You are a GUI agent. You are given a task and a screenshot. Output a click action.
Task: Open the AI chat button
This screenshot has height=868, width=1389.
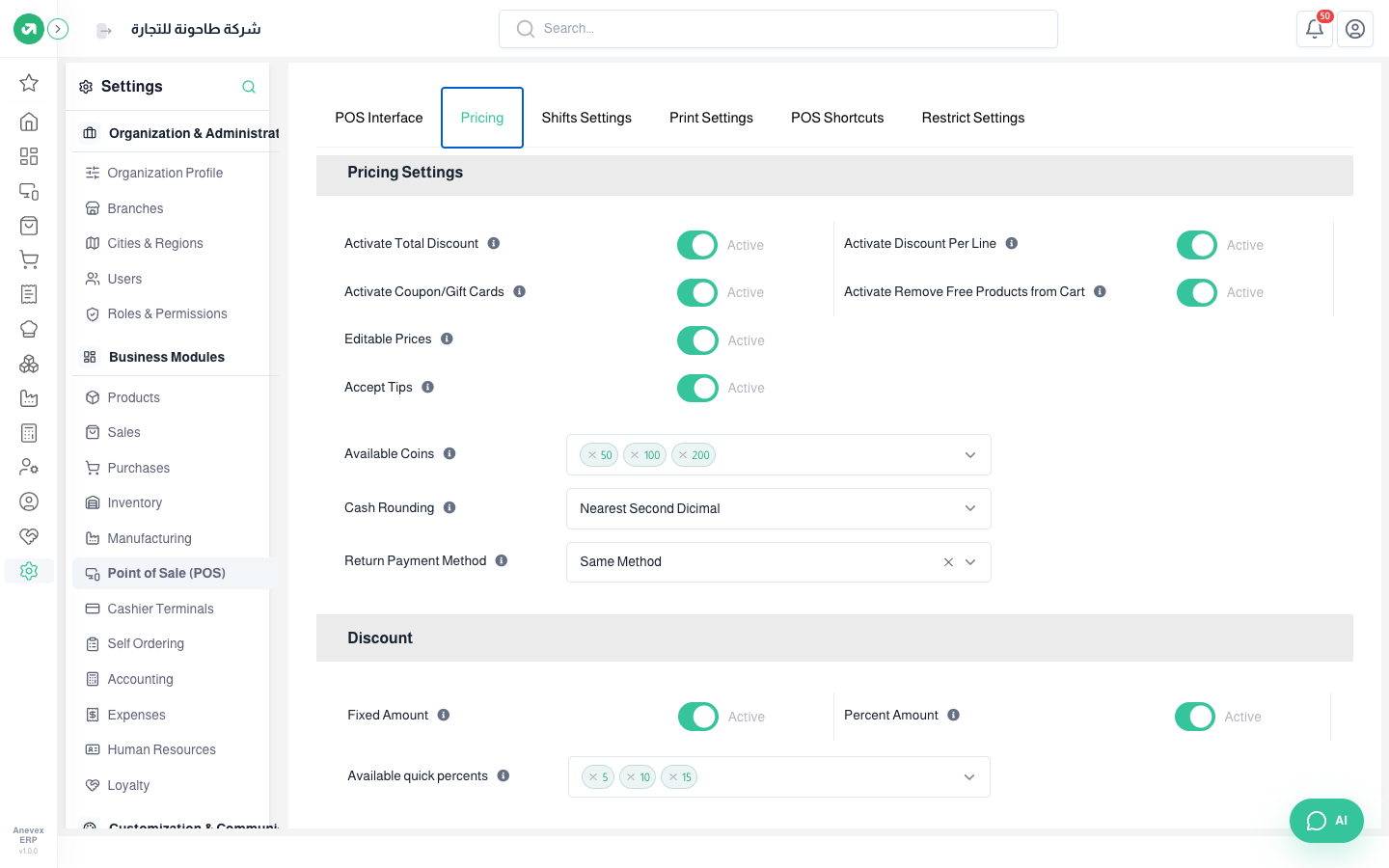1326,821
